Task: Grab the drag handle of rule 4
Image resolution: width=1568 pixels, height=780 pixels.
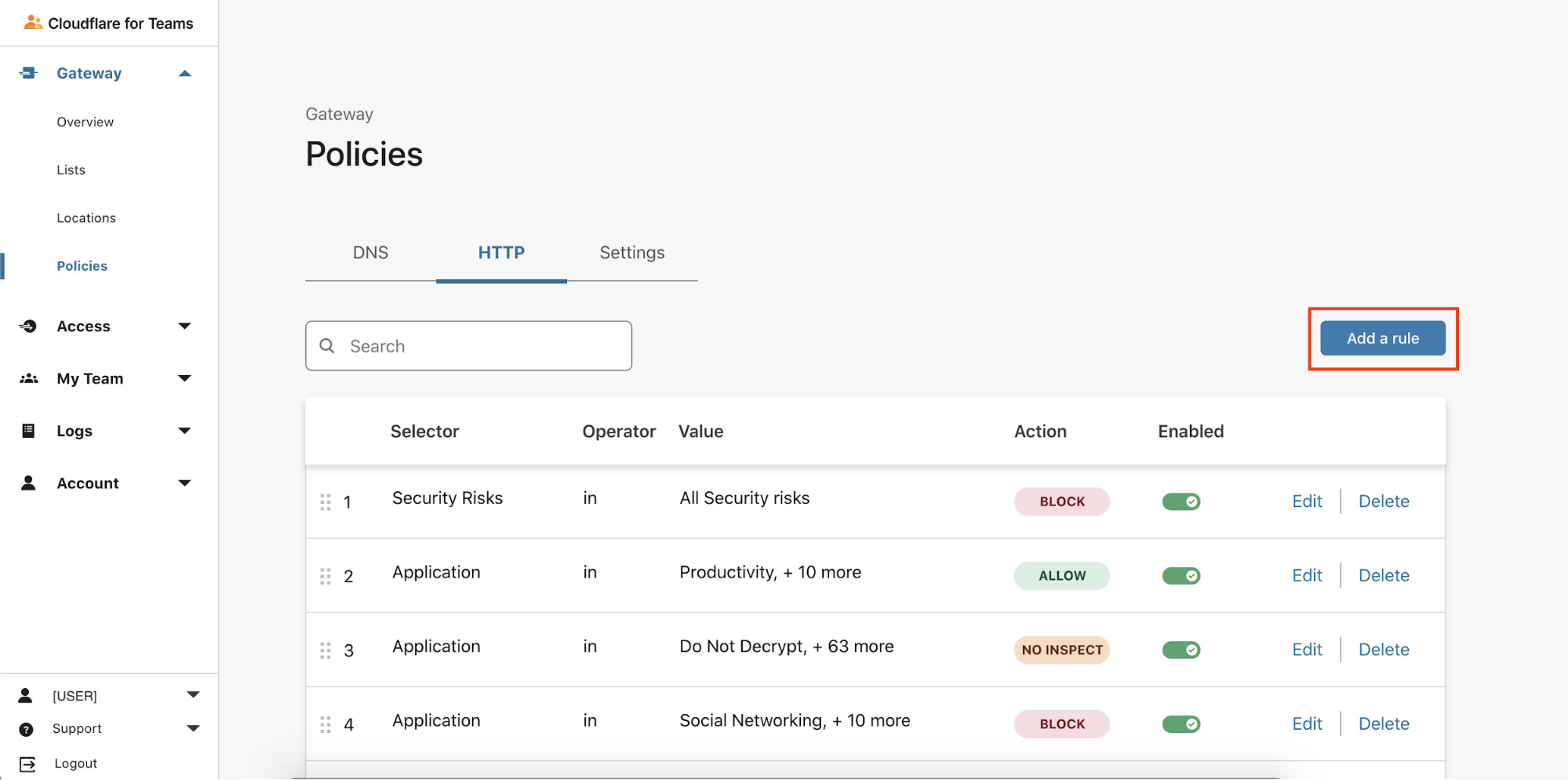Action: [326, 725]
